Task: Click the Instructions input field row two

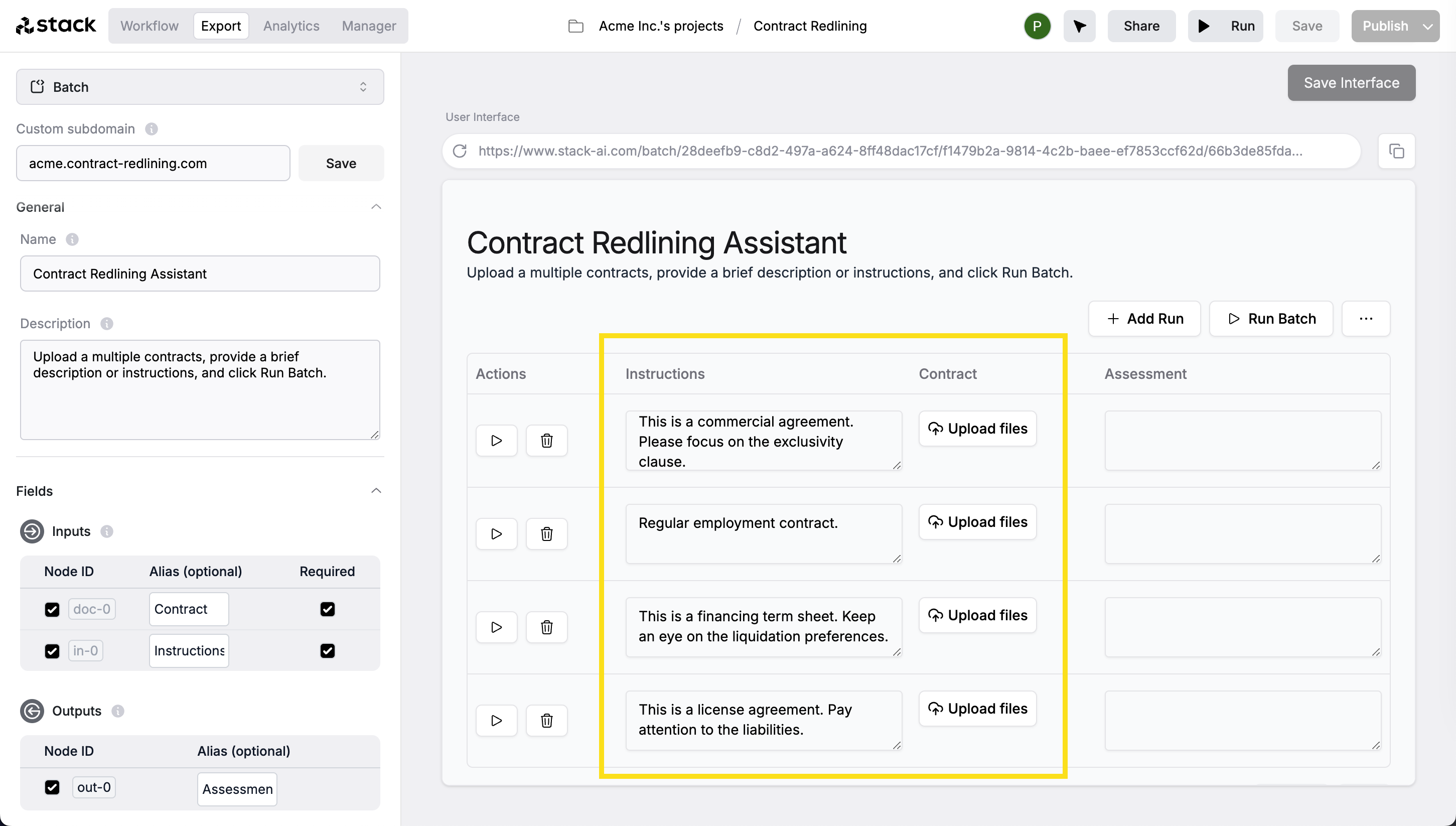Action: (762, 534)
